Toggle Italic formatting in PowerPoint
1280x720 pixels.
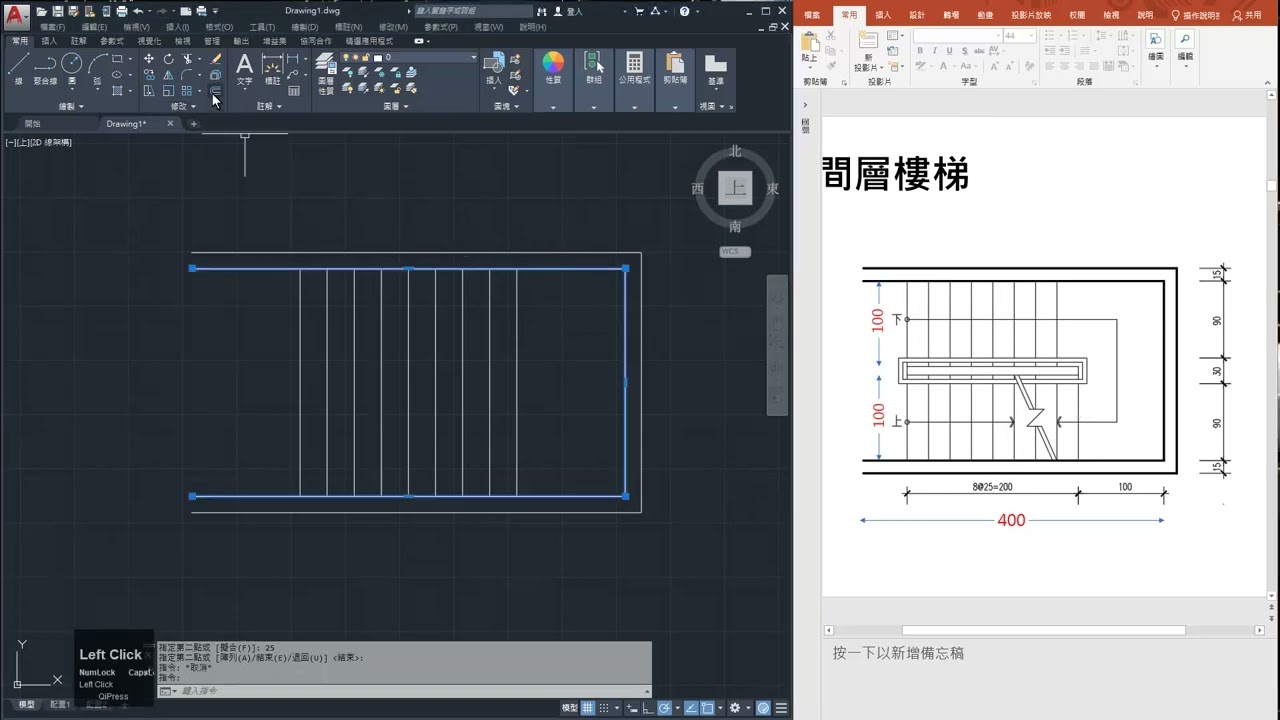click(x=933, y=53)
